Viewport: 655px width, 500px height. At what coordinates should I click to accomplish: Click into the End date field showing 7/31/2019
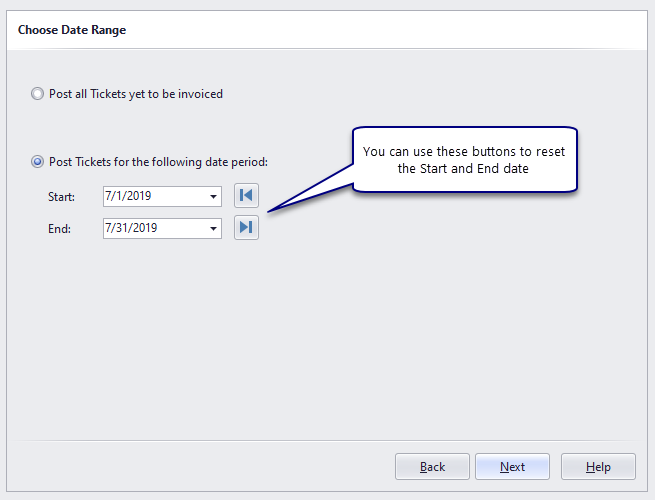click(150, 229)
